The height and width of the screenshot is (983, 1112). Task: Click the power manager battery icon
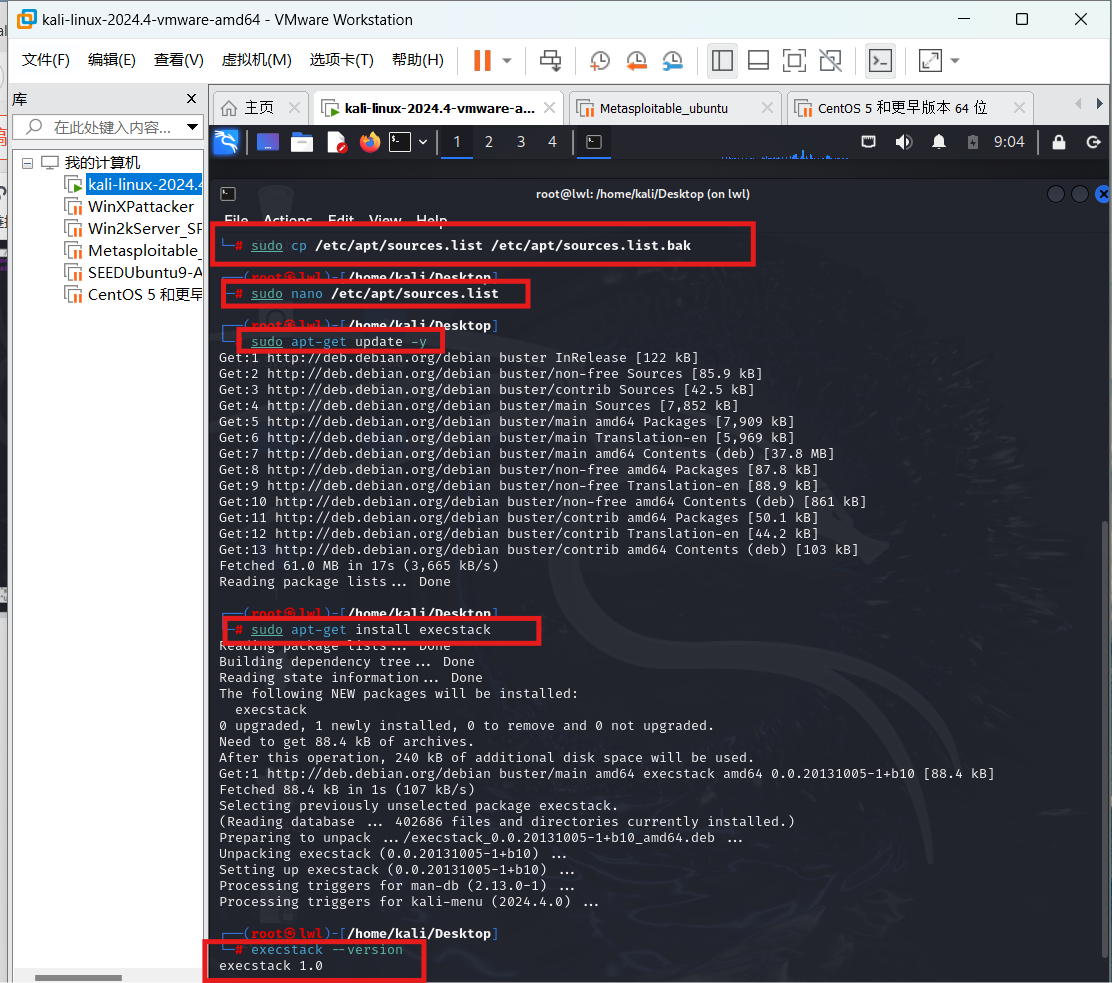point(972,143)
